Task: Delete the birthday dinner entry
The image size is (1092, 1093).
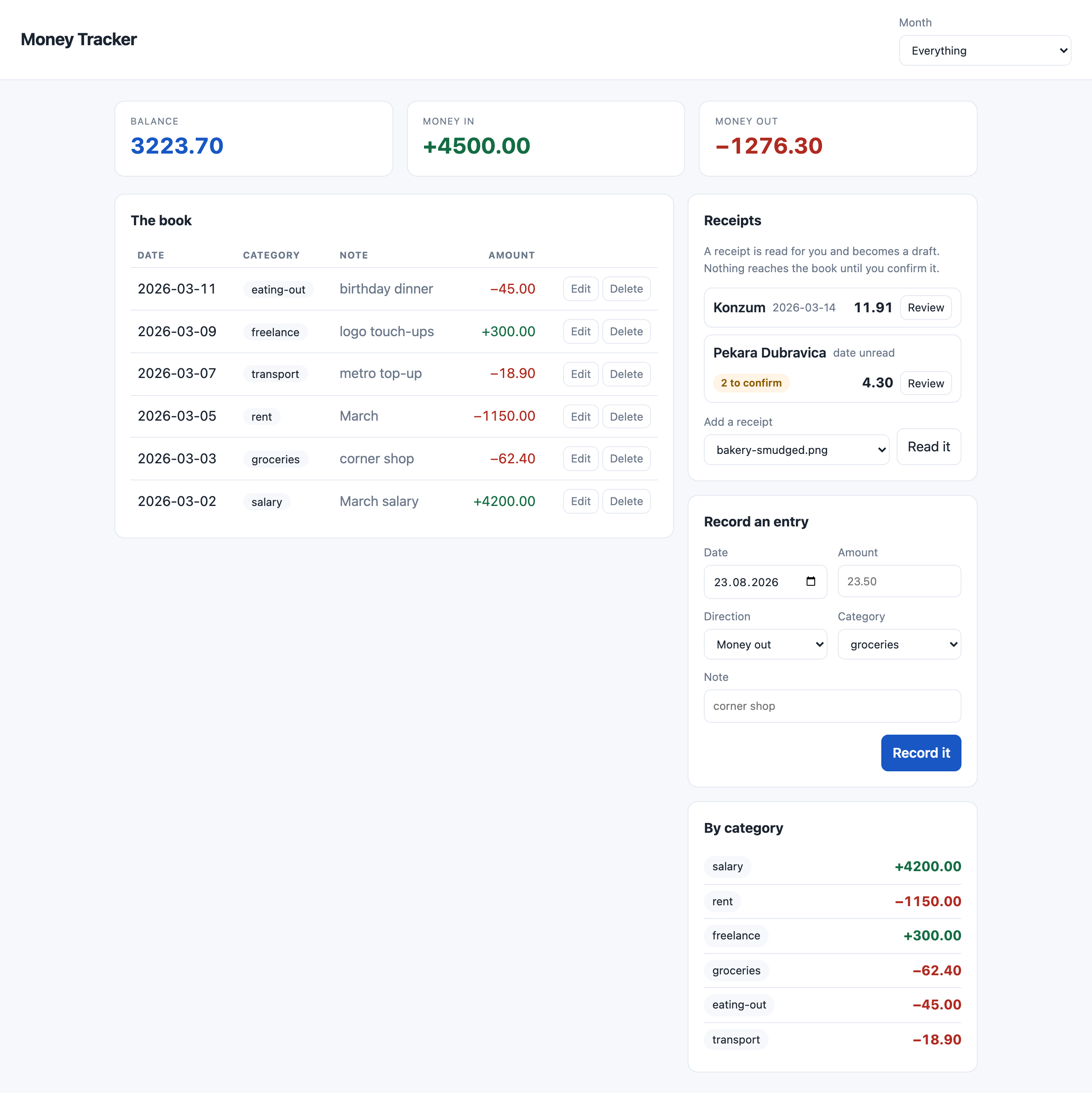Action: [x=626, y=289]
